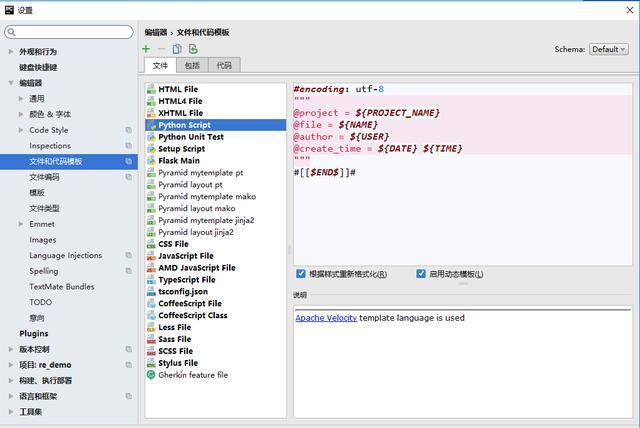This screenshot has height=428, width=640.
Task: Click the settings search input field
Action: tap(69, 32)
